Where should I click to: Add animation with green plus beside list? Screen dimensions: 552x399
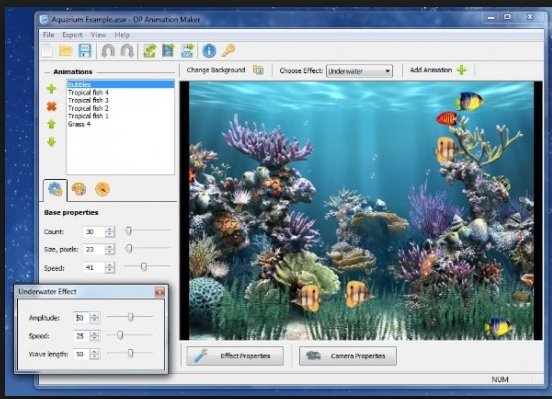(x=51, y=89)
